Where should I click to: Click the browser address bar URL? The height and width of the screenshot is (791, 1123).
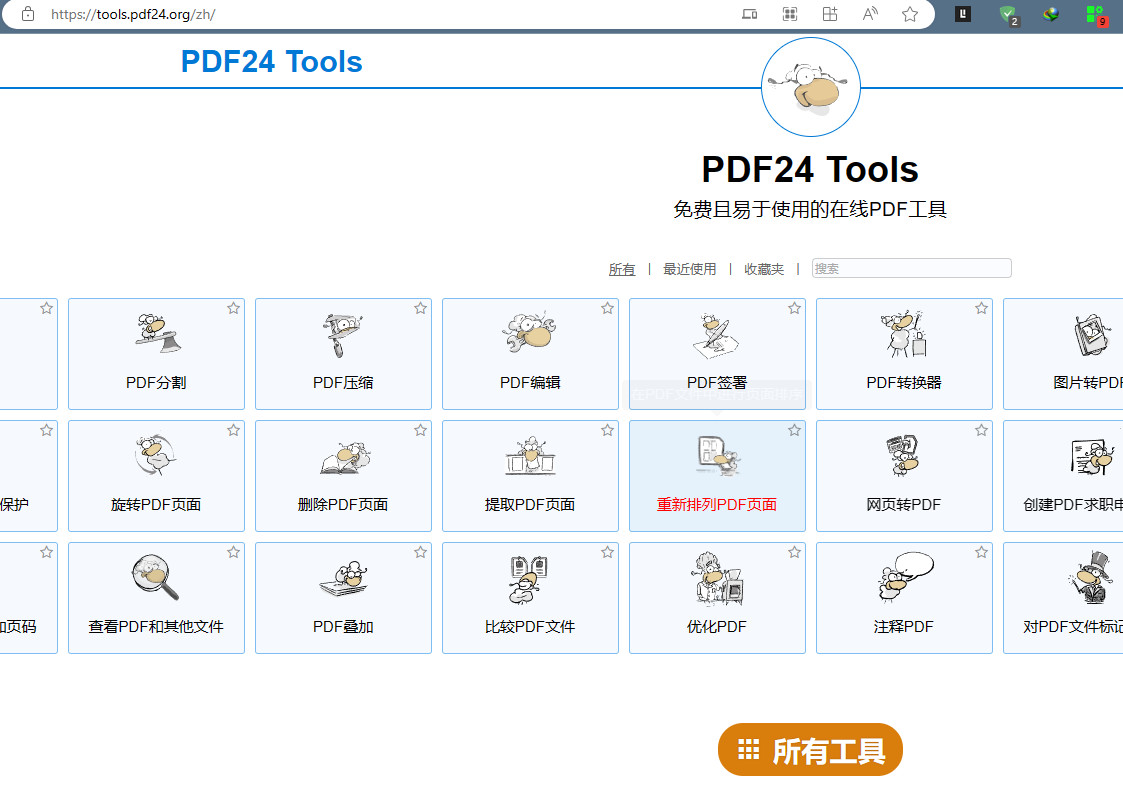[133, 14]
